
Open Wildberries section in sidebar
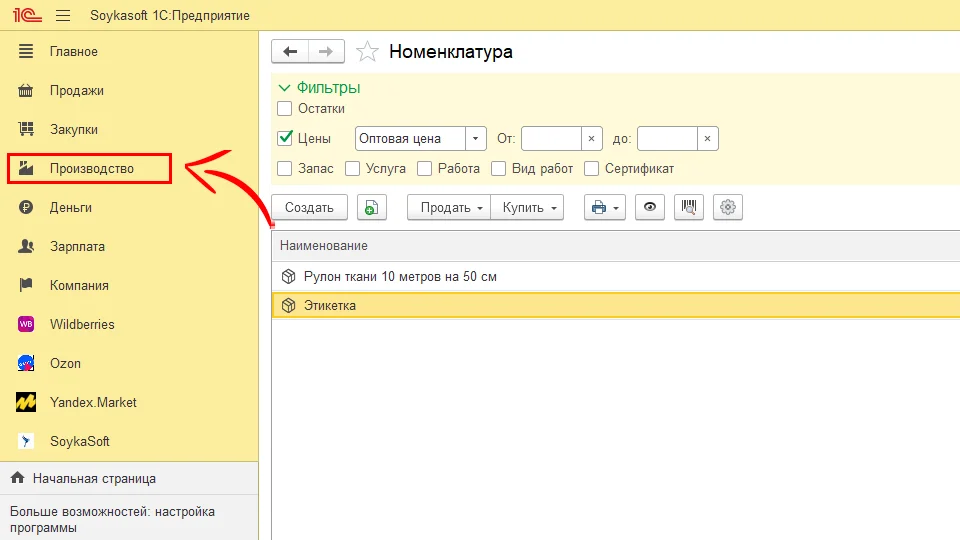(x=82, y=324)
